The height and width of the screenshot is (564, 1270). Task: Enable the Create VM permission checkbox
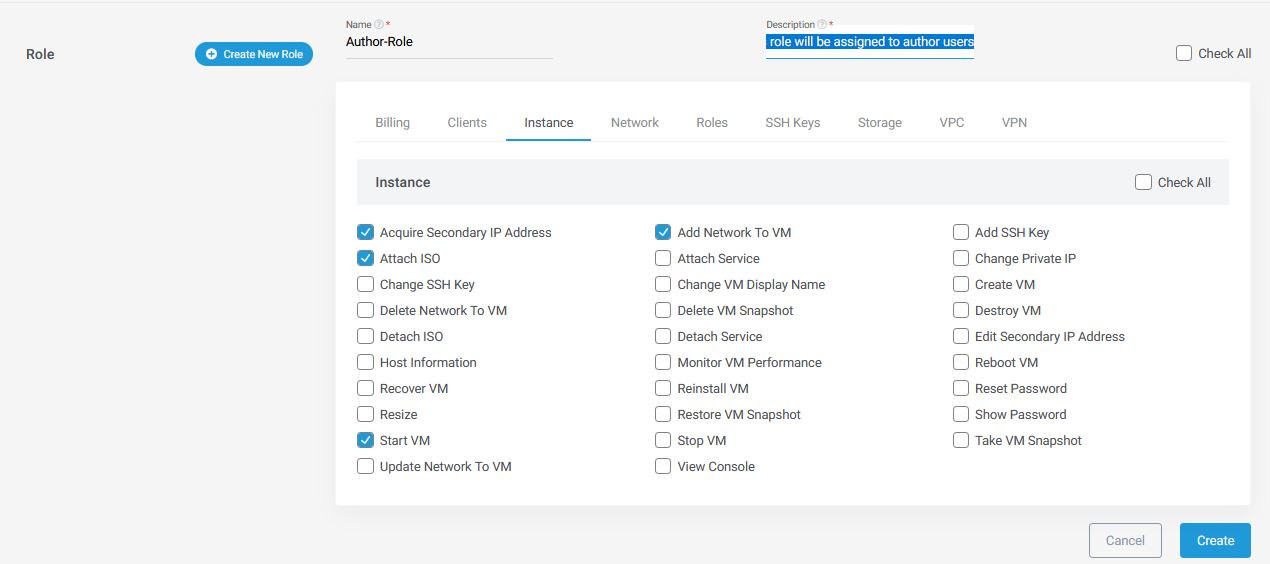click(961, 284)
